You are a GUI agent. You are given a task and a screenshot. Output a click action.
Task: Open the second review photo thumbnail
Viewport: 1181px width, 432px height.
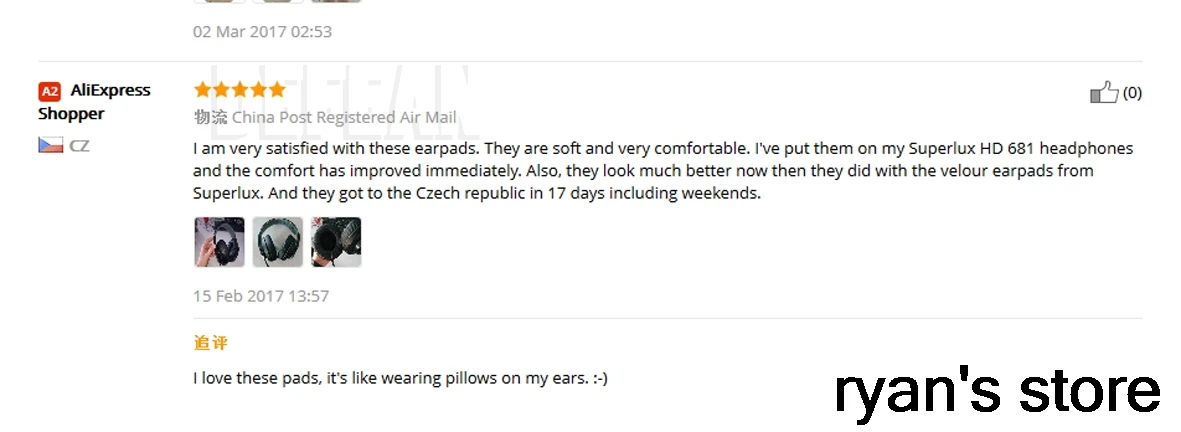pyautogui.click(x=277, y=242)
